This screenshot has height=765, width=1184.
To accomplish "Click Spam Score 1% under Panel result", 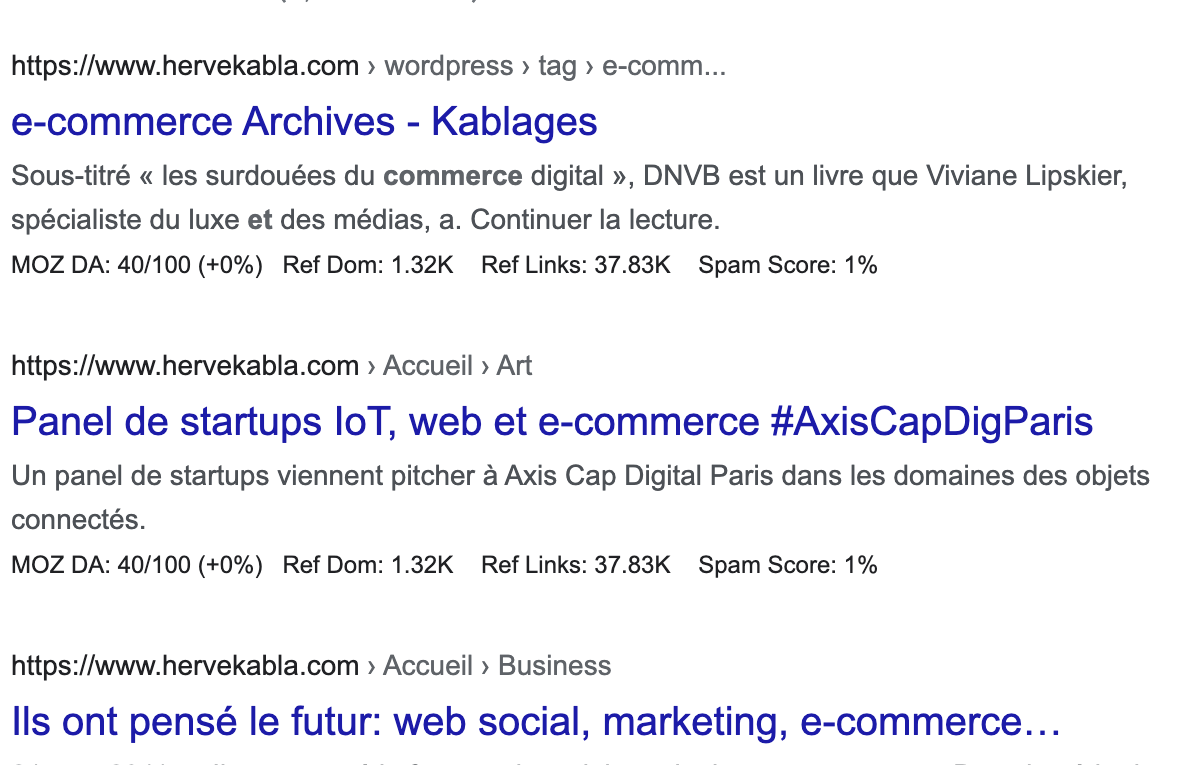I will coord(788,565).
